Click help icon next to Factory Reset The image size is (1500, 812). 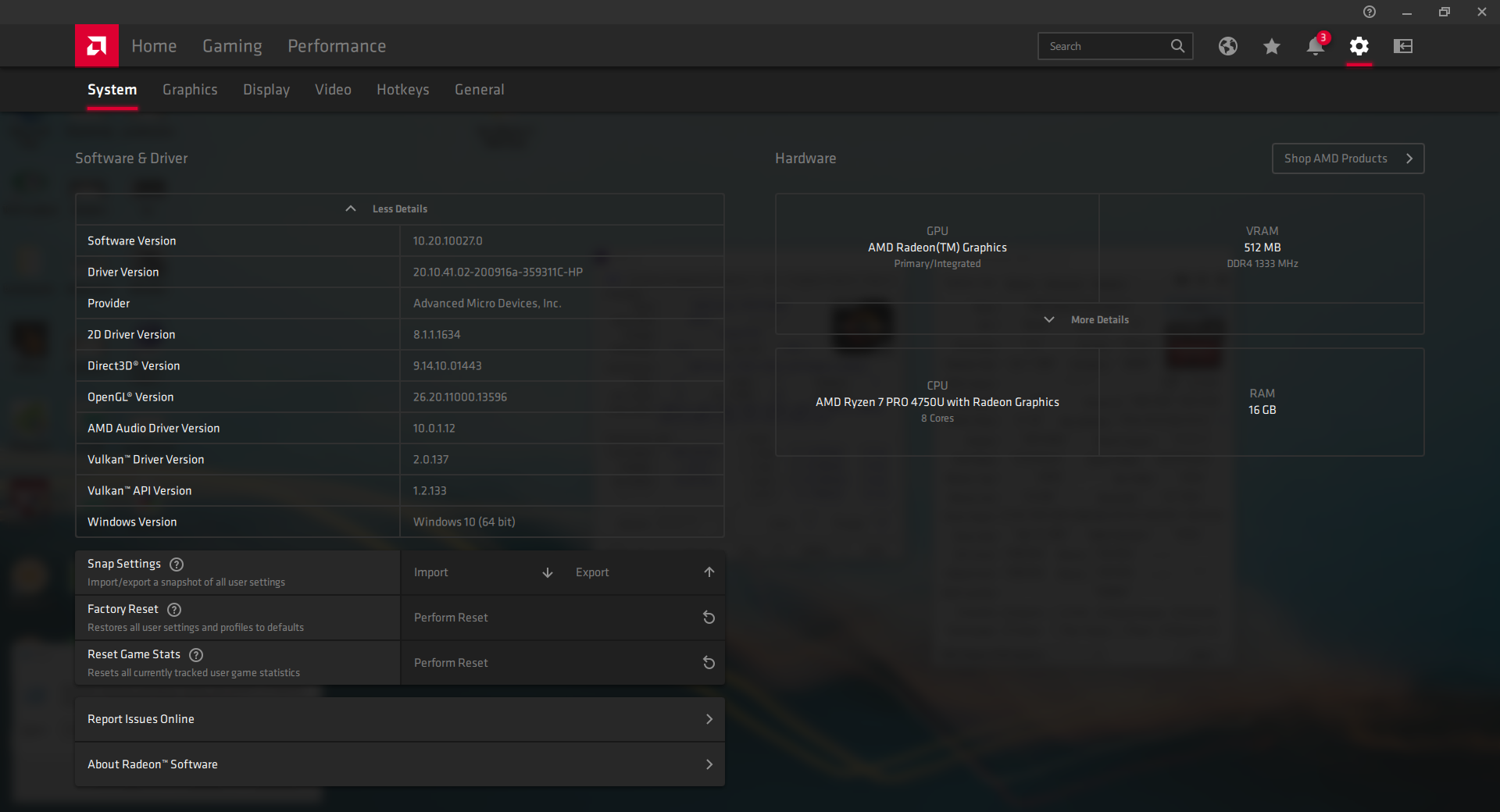pyautogui.click(x=174, y=609)
